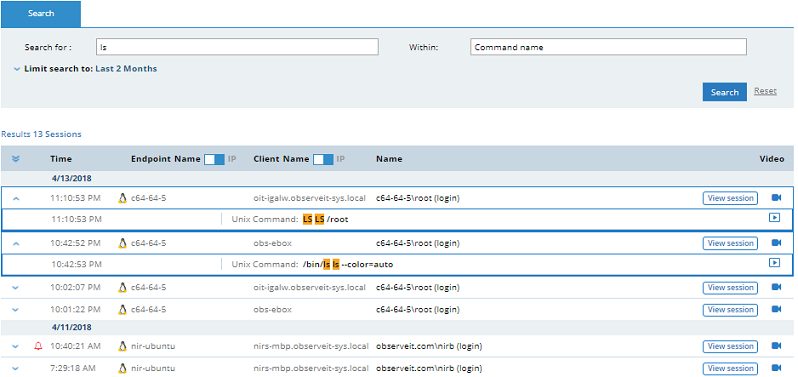This screenshot has width=798, height=377.
Task: Select the Search tab
Action: coord(41,14)
